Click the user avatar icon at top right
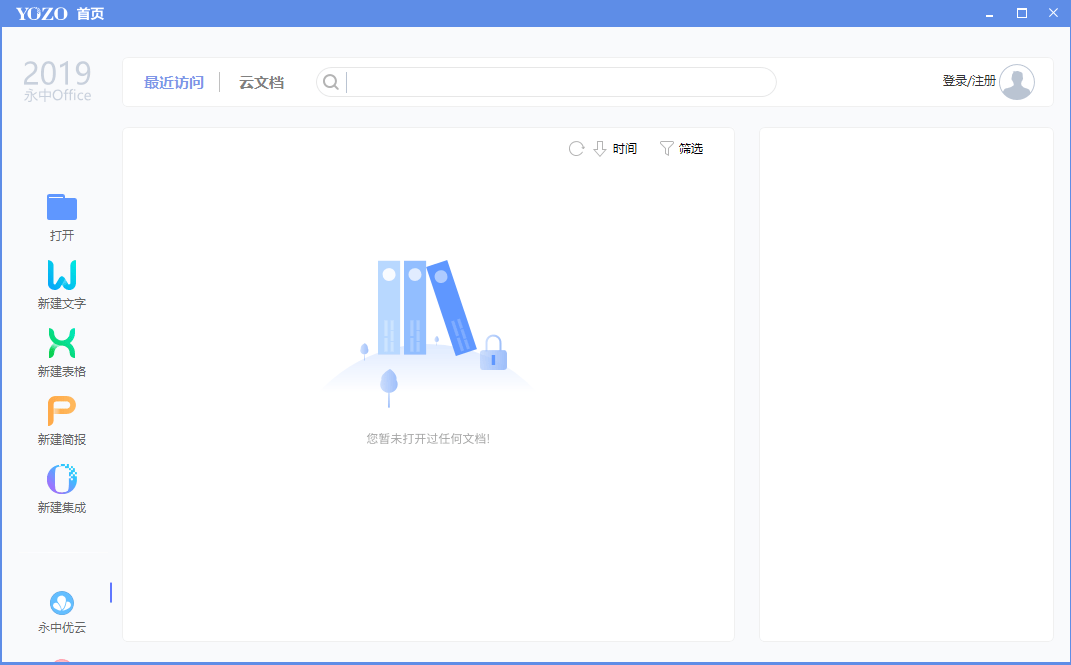This screenshot has width=1071, height=665. coord(1017,82)
